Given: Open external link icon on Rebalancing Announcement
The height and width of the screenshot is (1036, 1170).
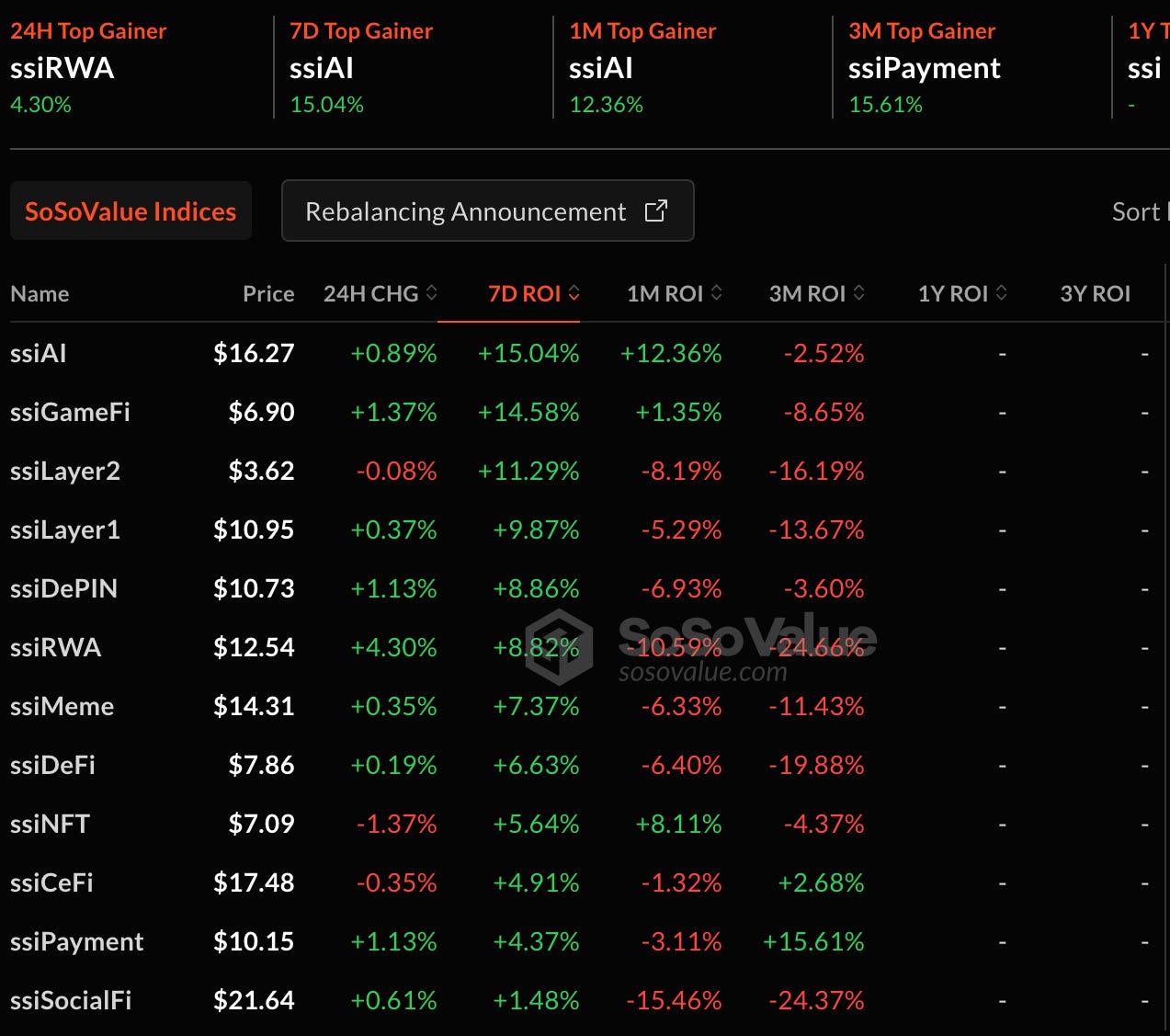Looking at the screenshot, I should point(655,211).
